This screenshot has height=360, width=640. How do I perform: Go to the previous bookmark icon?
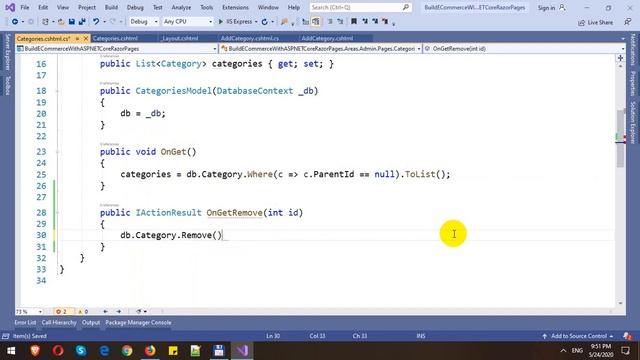[364, 22]
